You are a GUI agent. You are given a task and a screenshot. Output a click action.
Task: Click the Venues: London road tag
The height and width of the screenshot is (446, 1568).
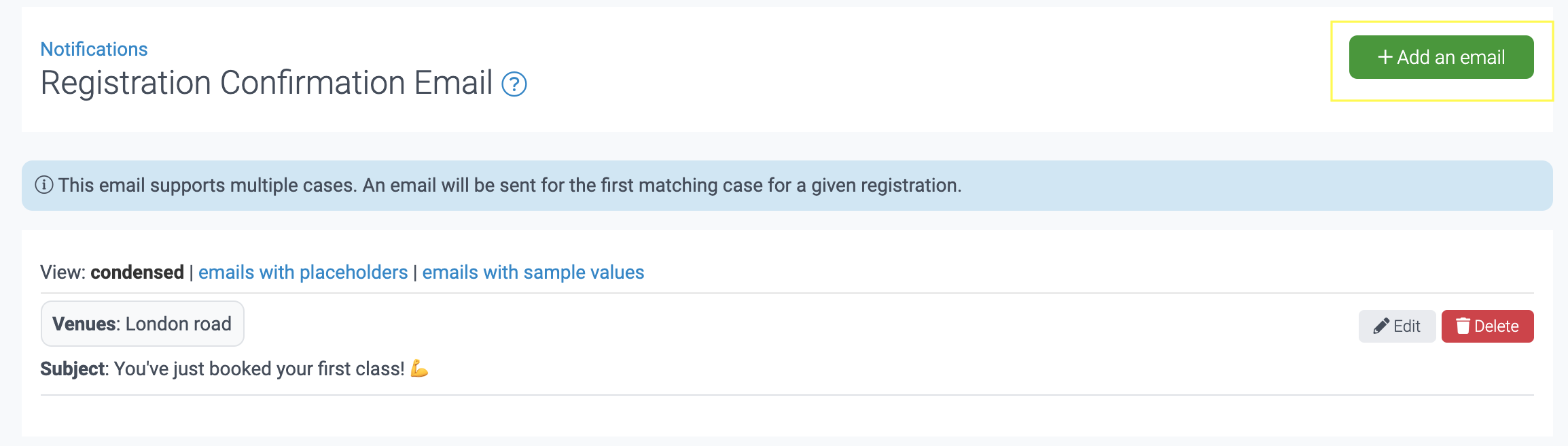[x=143, y=324]
